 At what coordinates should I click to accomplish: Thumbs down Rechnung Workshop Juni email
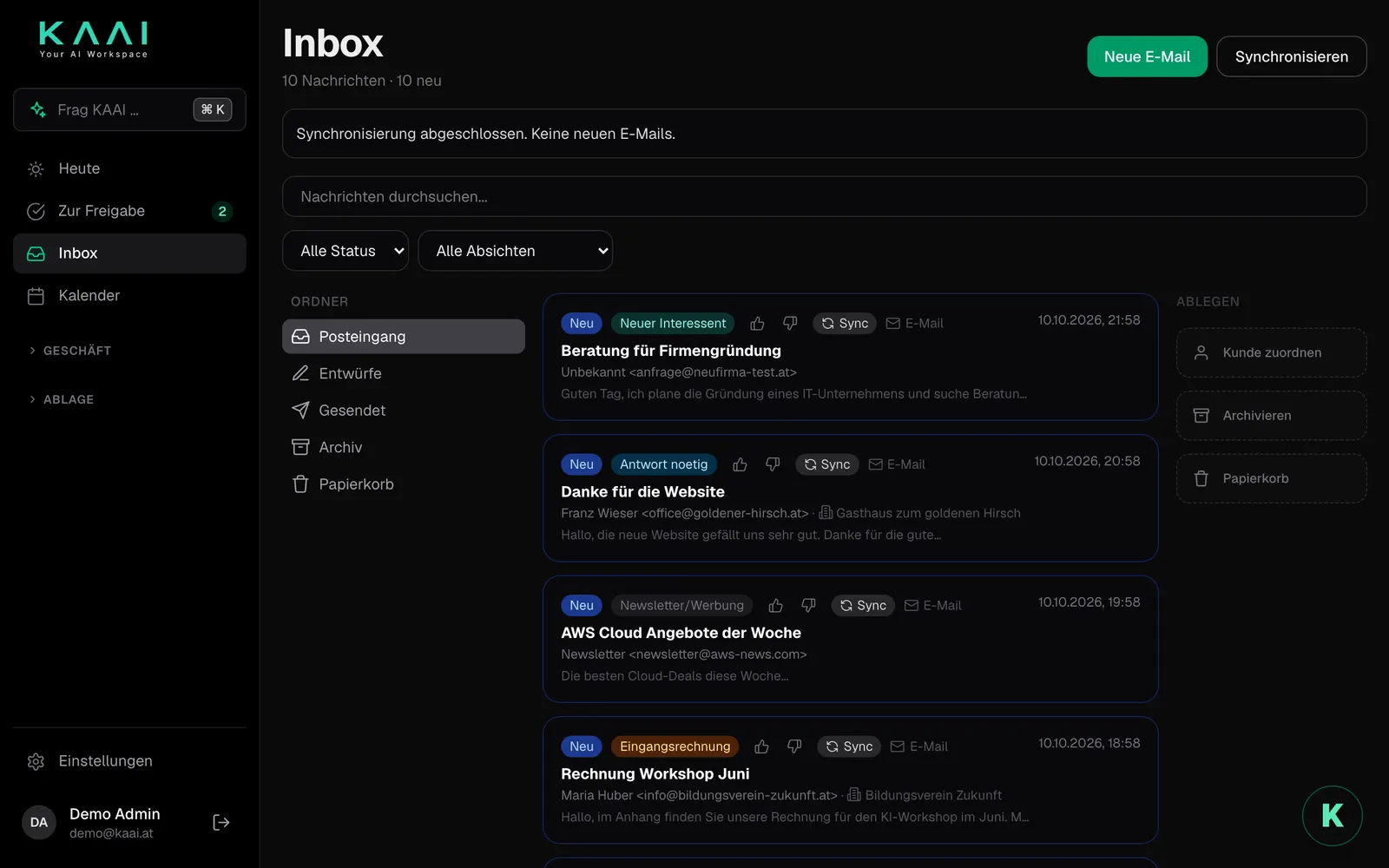click(x=794, y=746)
